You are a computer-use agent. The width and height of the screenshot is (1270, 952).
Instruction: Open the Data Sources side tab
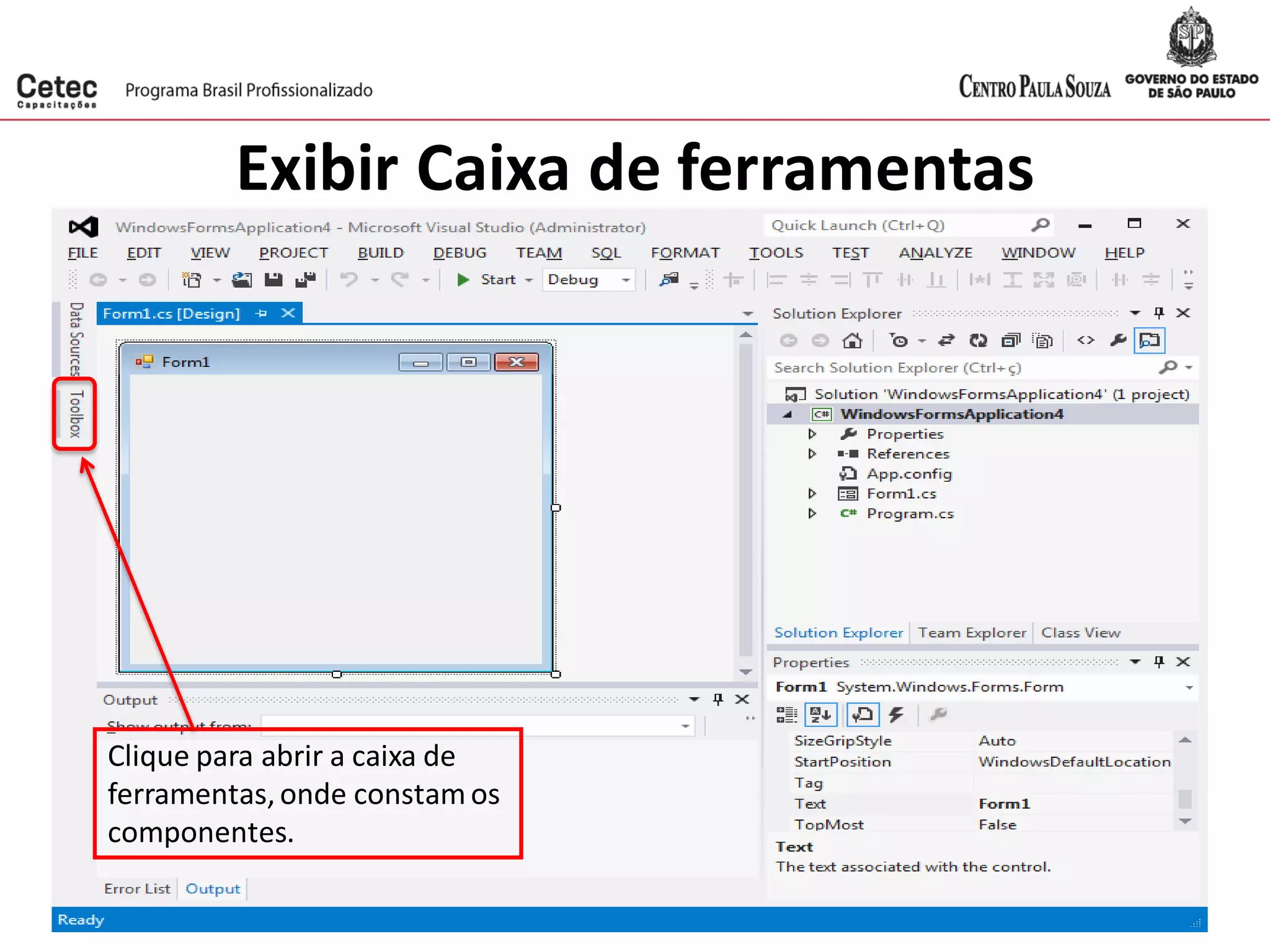[75, 339]
